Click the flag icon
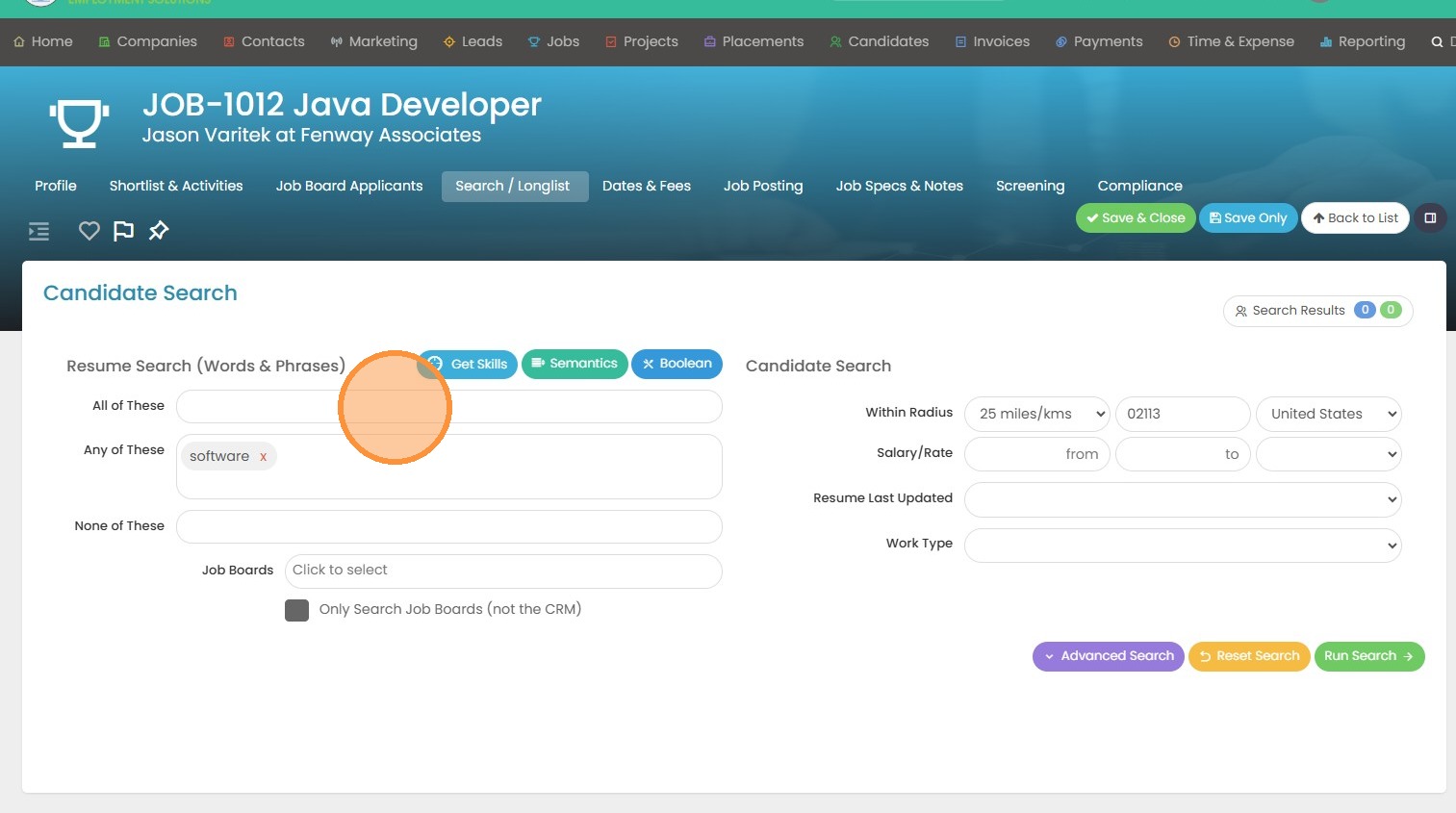1456x813 pixels. pyautogui.click(x=123, y=231)
